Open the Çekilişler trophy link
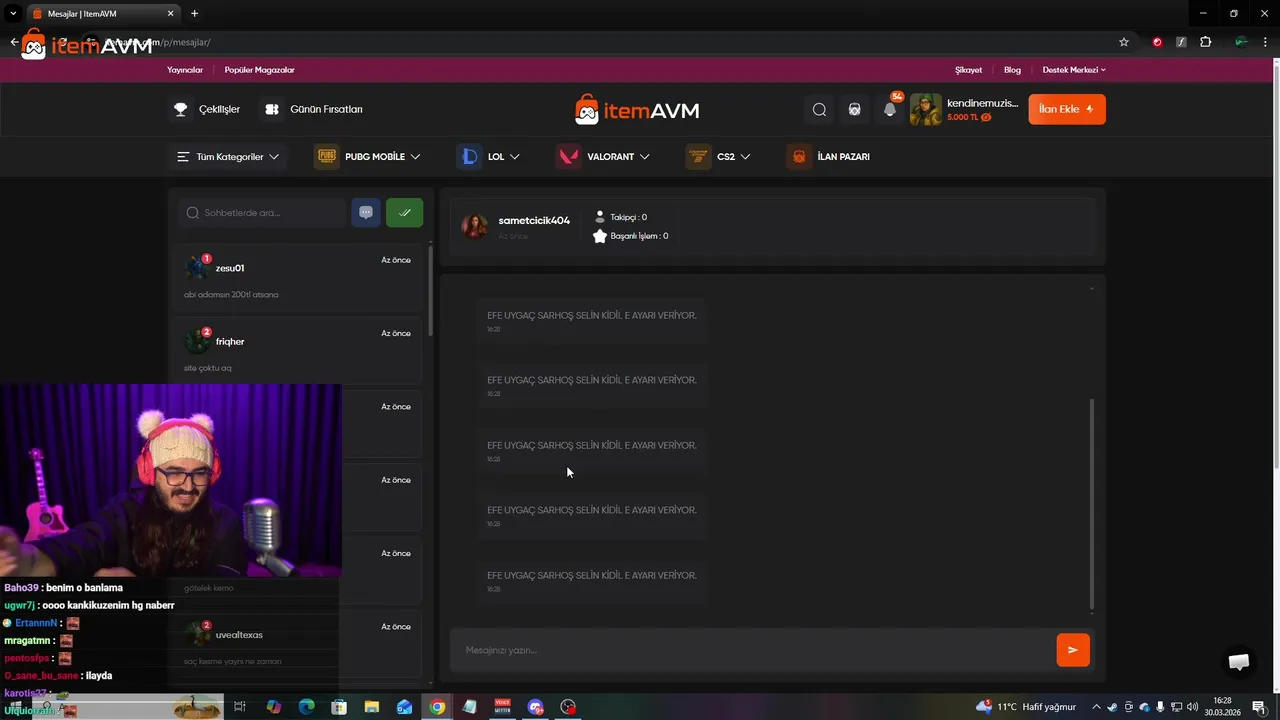This screenshot has width=1280, height=720. (207, 109)
